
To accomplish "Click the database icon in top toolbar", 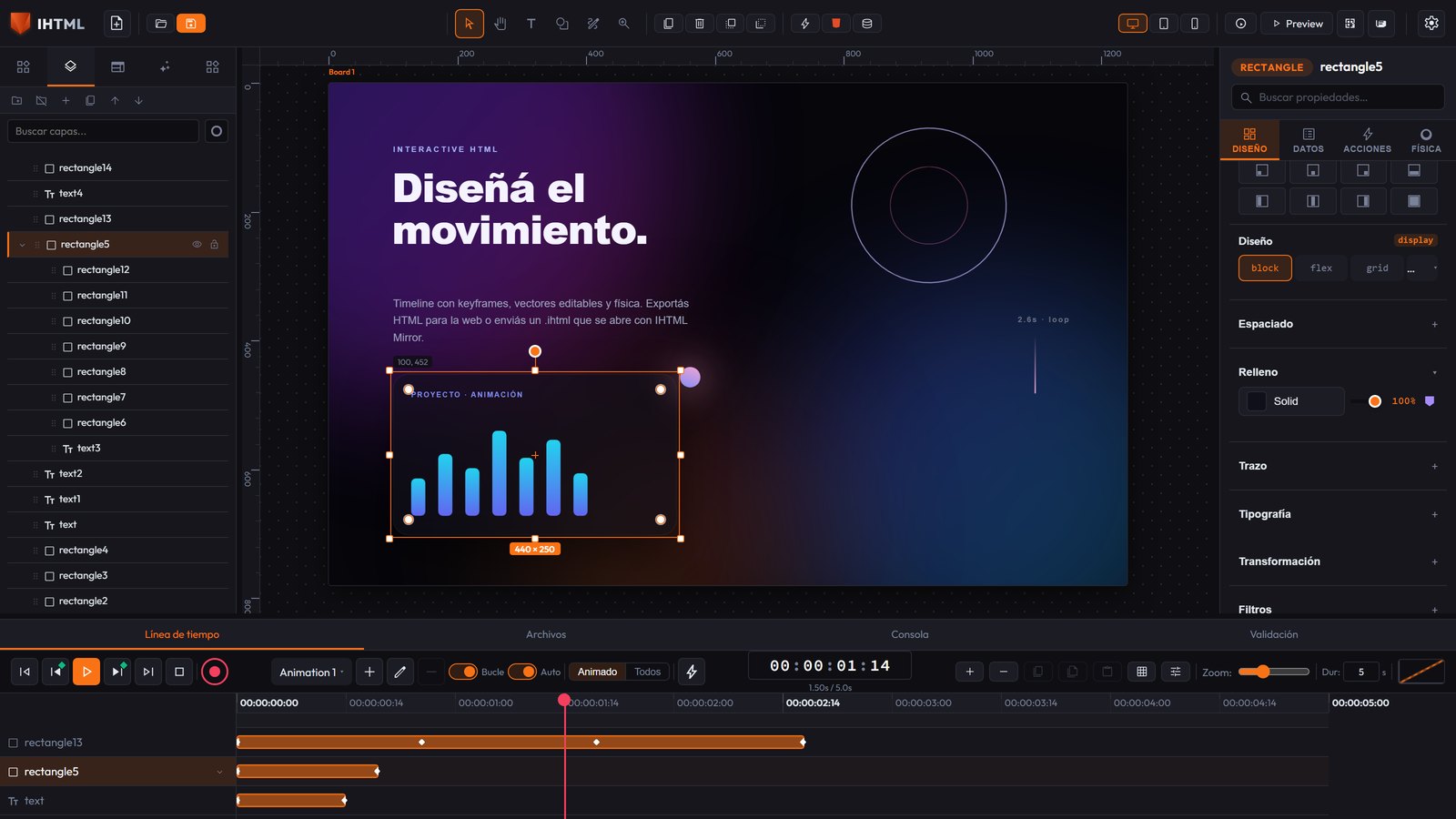I will click(x=867, y=24).
